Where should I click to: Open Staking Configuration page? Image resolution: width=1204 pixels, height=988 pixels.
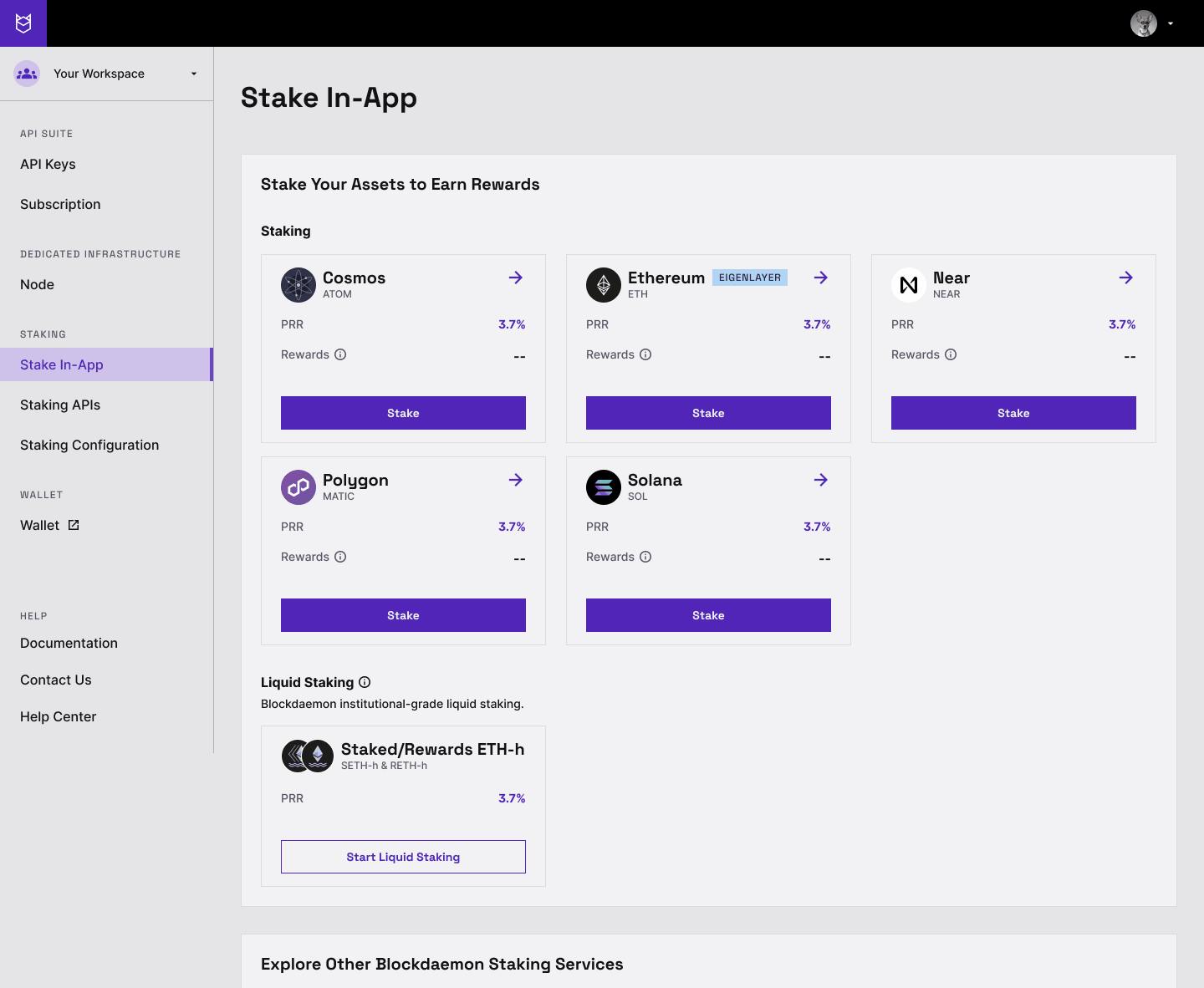click(x=89, y=445)
